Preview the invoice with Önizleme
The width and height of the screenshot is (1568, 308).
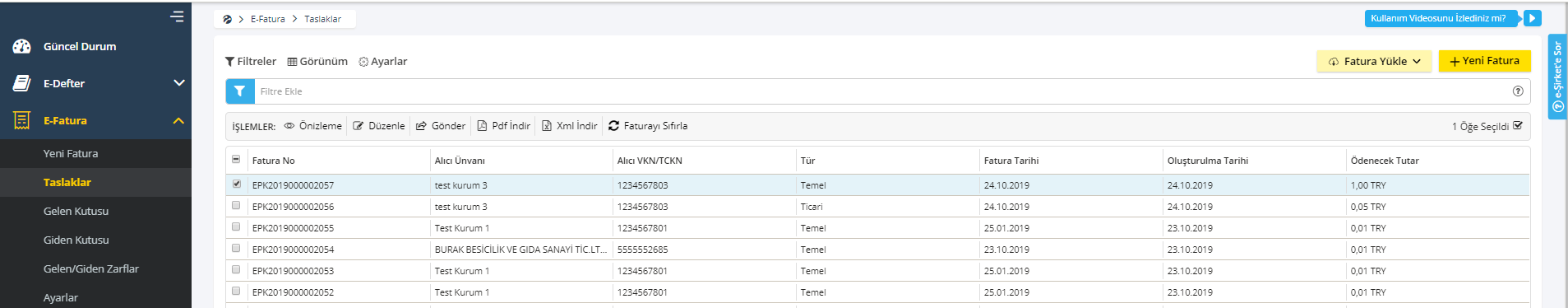click(x=312, y=126)
